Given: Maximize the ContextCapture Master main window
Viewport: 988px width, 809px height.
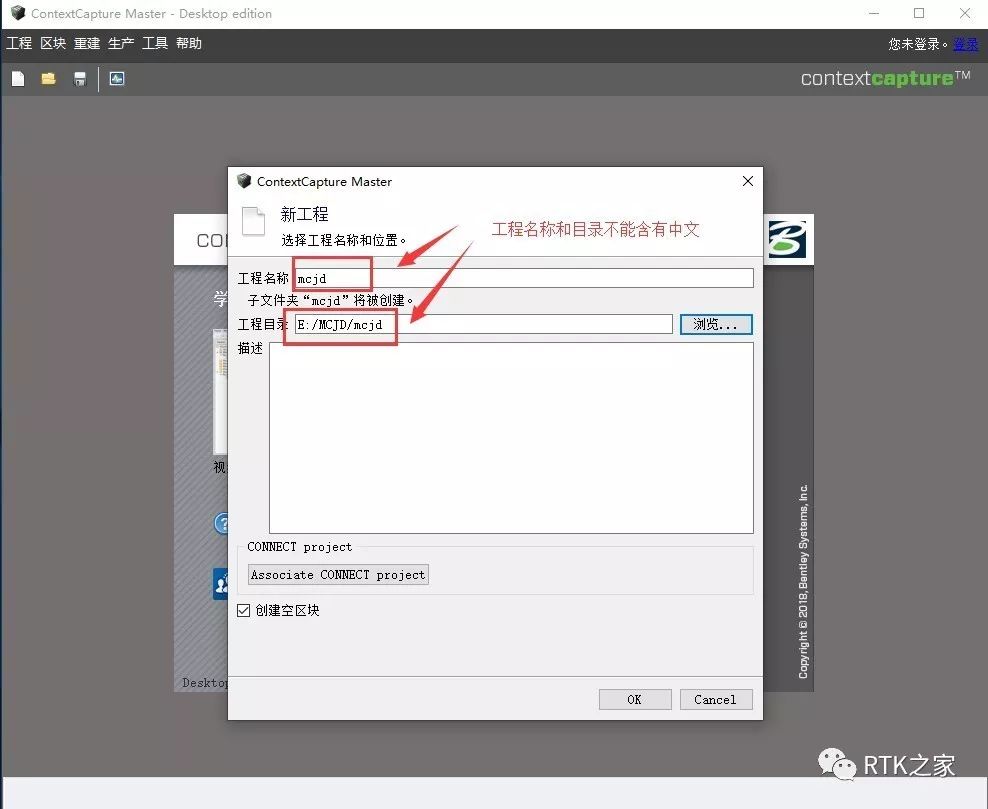Looking at the screenshot, I should point(919,13).
